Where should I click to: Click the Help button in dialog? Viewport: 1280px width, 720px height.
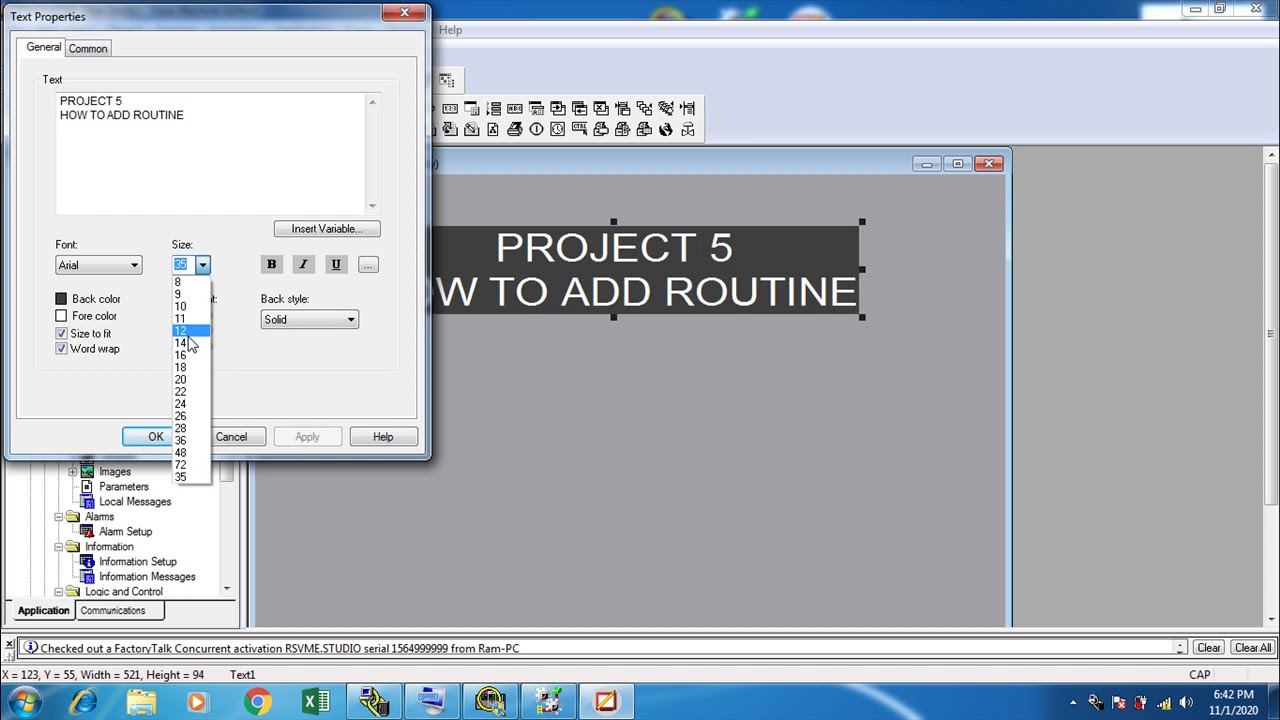coord(383,437)
